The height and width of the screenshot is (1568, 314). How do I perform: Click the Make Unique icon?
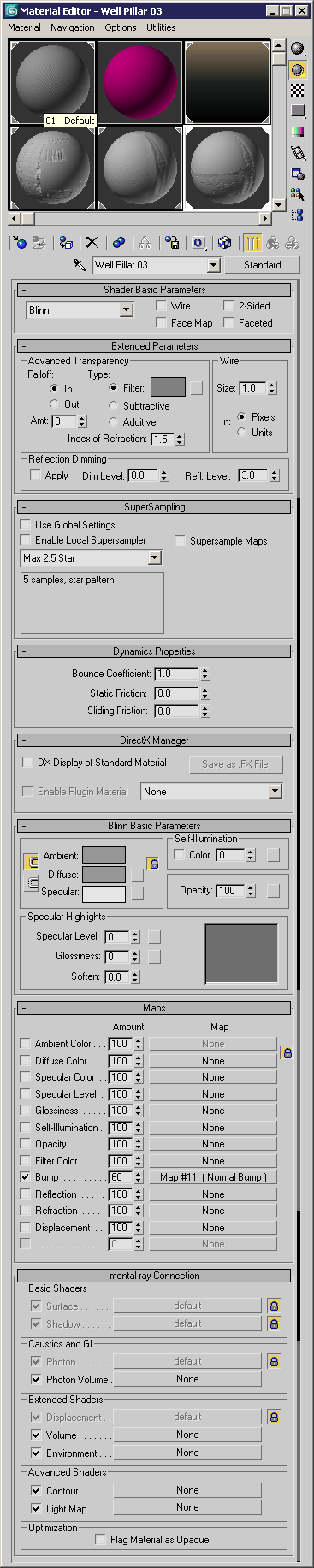point(145,243)
